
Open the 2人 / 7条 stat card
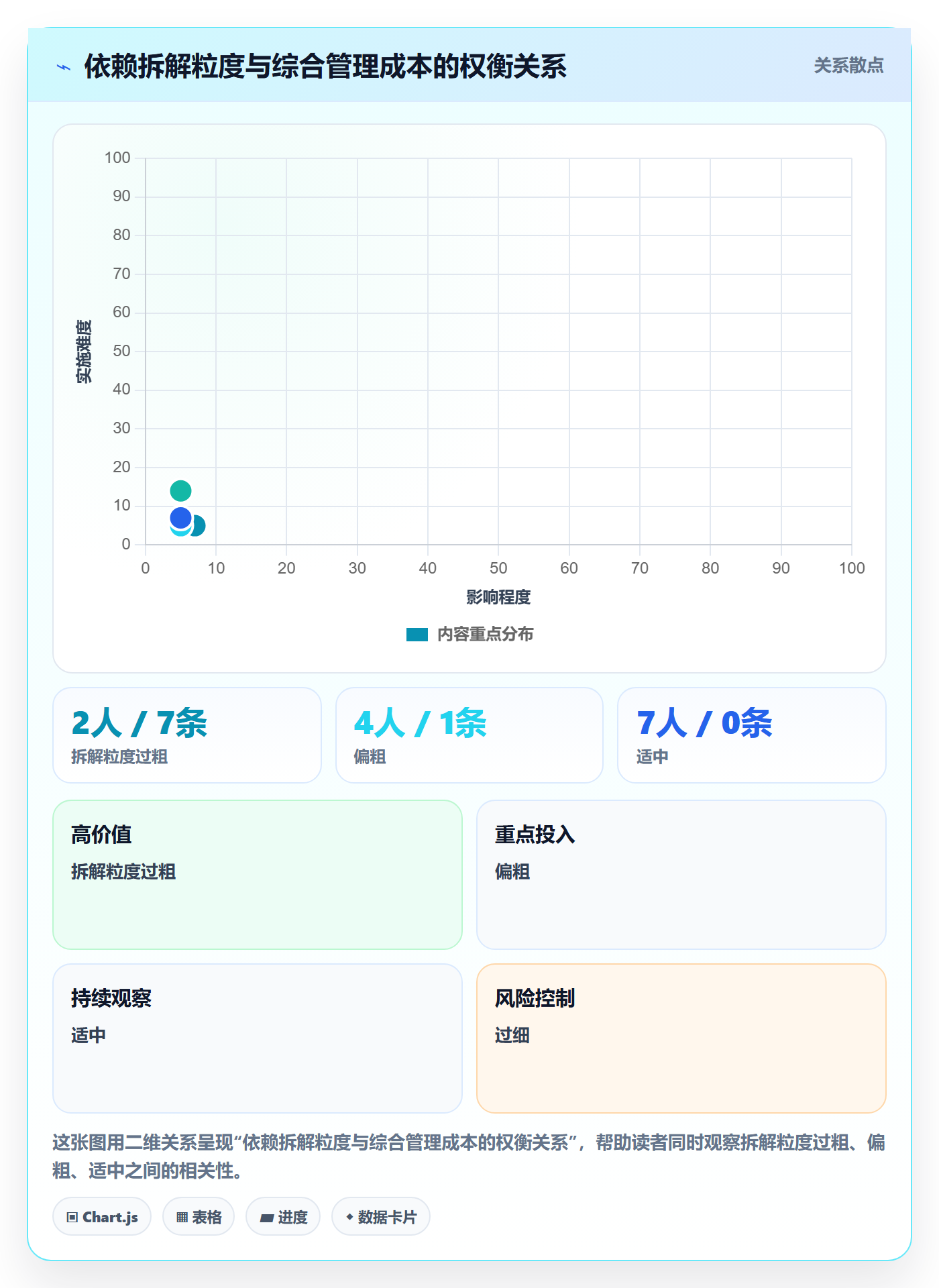[187, 735]
